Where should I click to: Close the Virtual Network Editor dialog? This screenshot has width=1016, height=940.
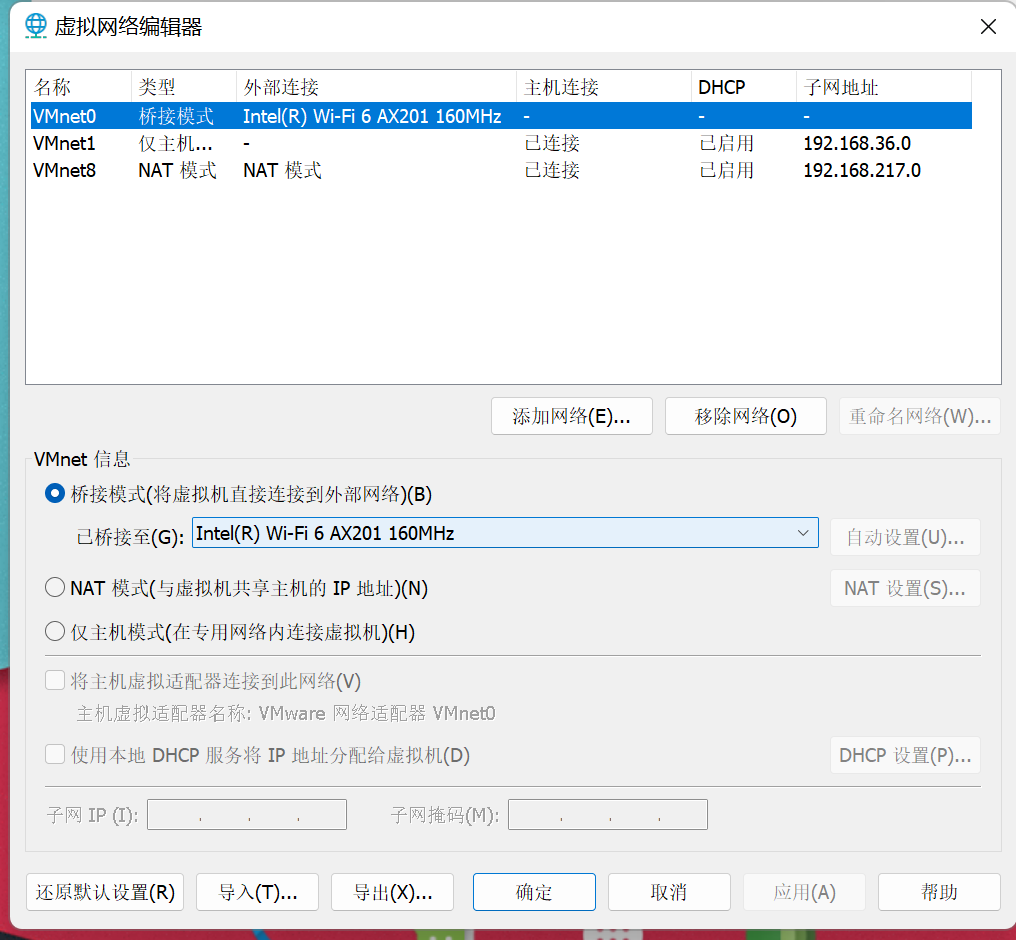(988, 27)
